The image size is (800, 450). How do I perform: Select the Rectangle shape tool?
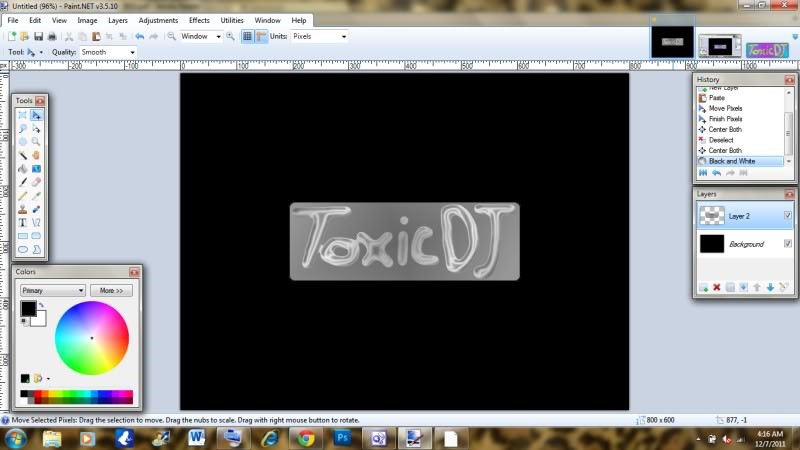(22, 236)
